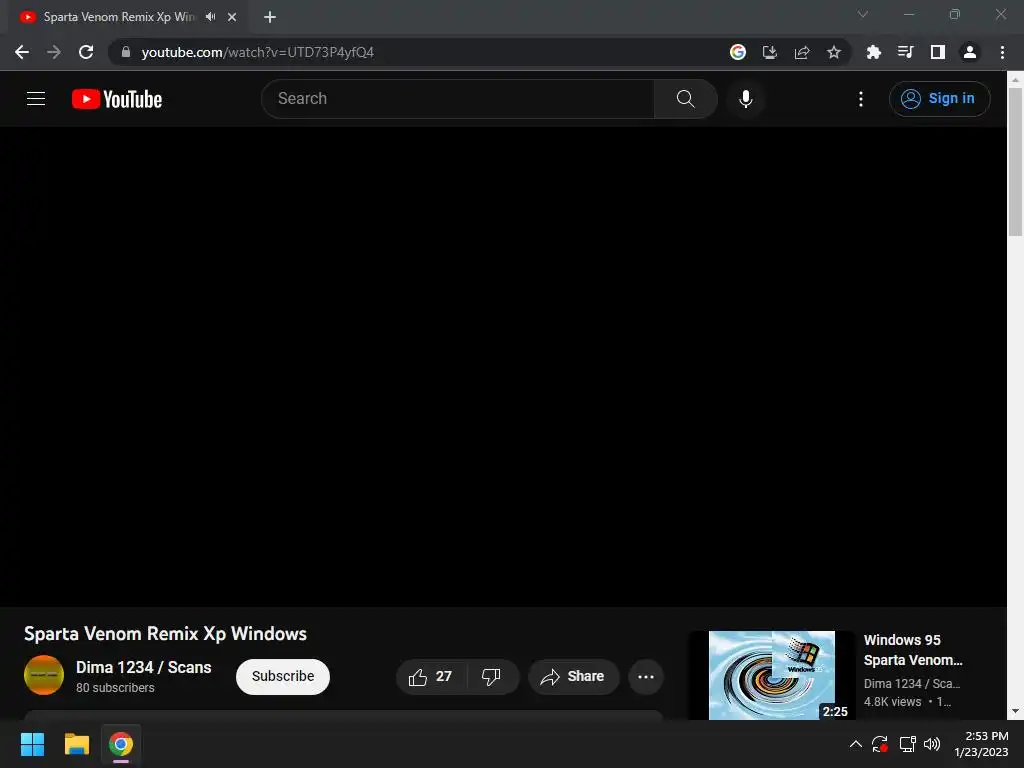The height and width of the screenshot is (768, 1024).
Task: Open Chrome's three-dot customize menu
Action: pyautogui.click(x=1002, y=52)
